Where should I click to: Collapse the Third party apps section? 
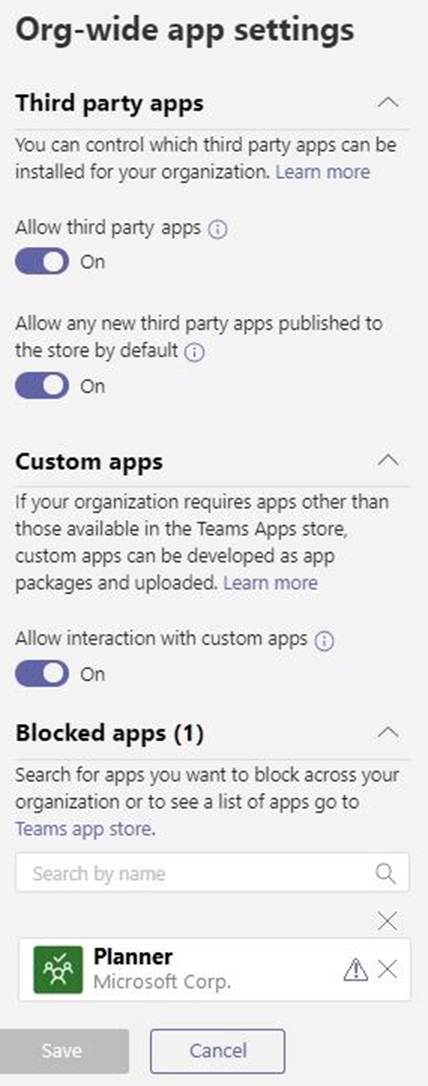(389, 103)
